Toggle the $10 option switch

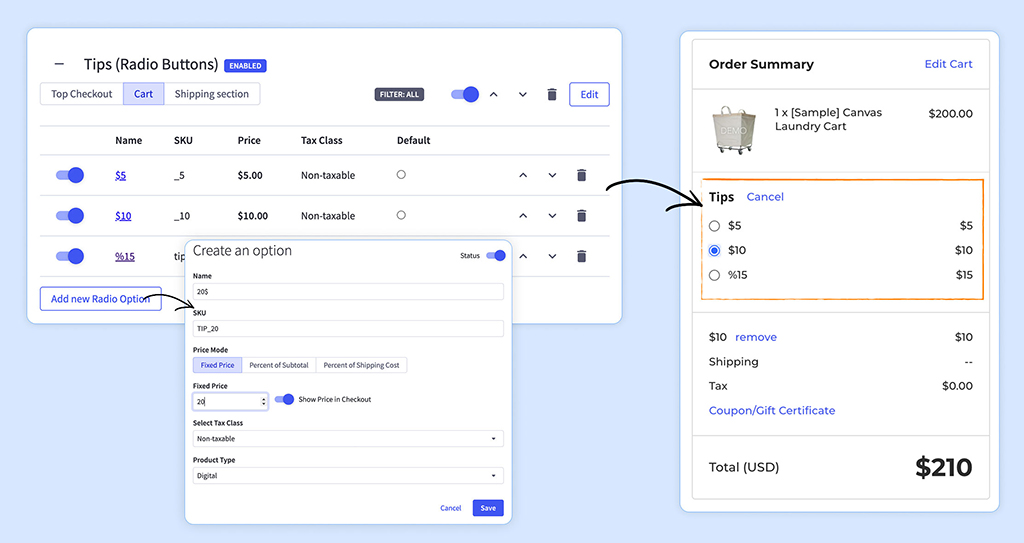point(70,216)
